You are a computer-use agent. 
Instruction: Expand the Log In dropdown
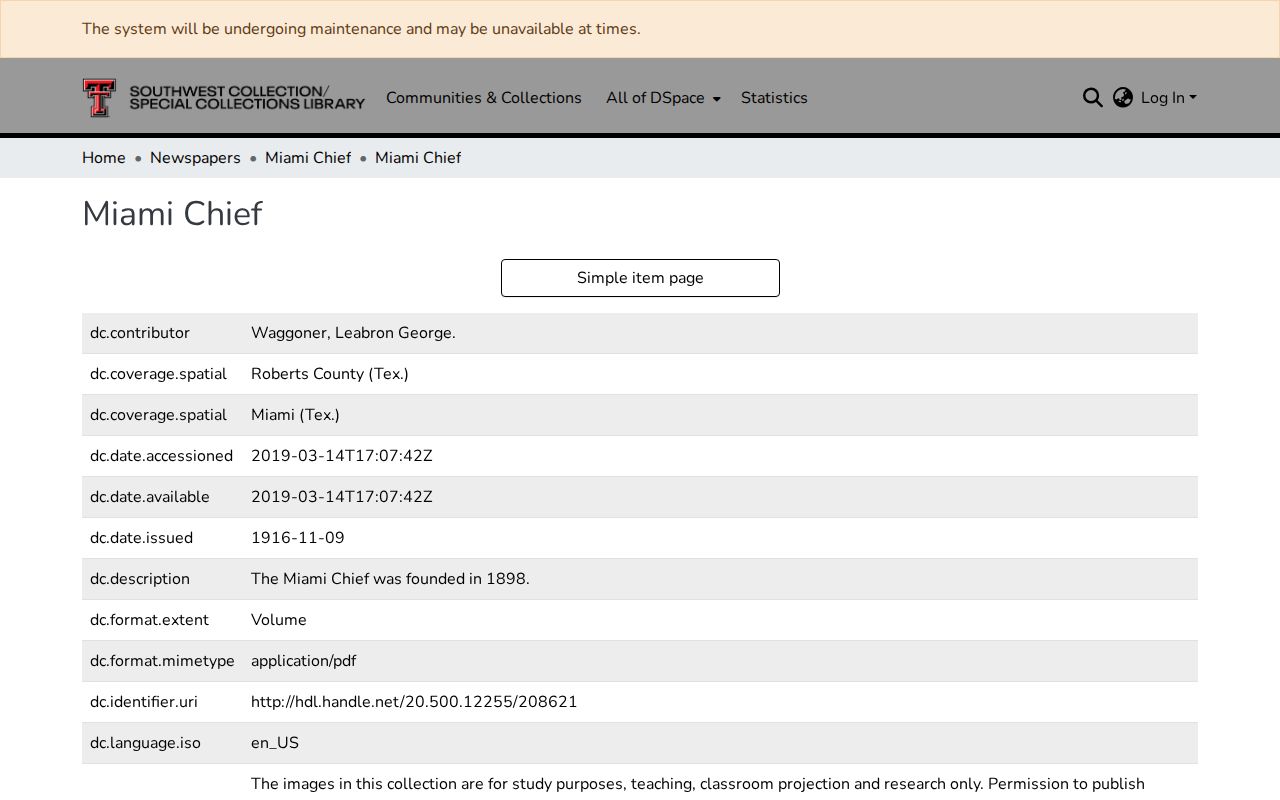click(1168, 98)
